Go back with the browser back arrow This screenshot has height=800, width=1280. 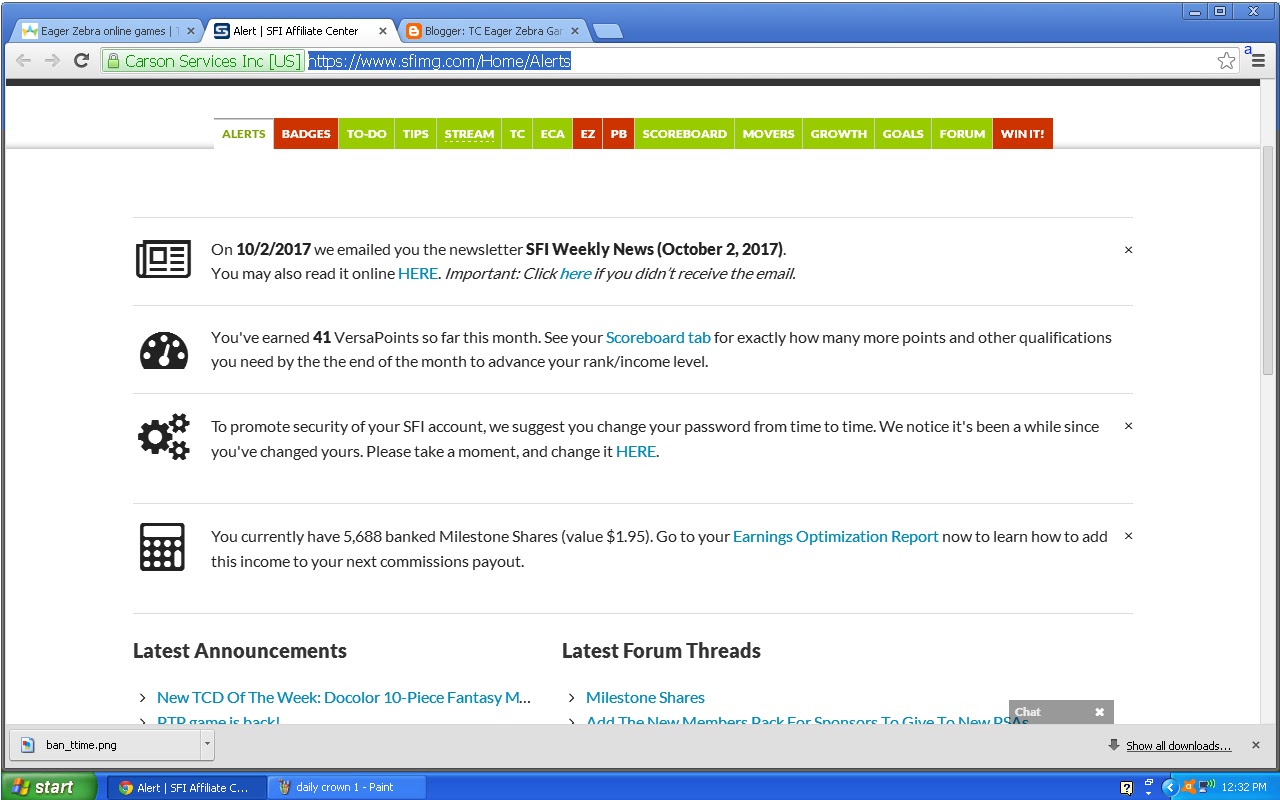click(23, 61)
